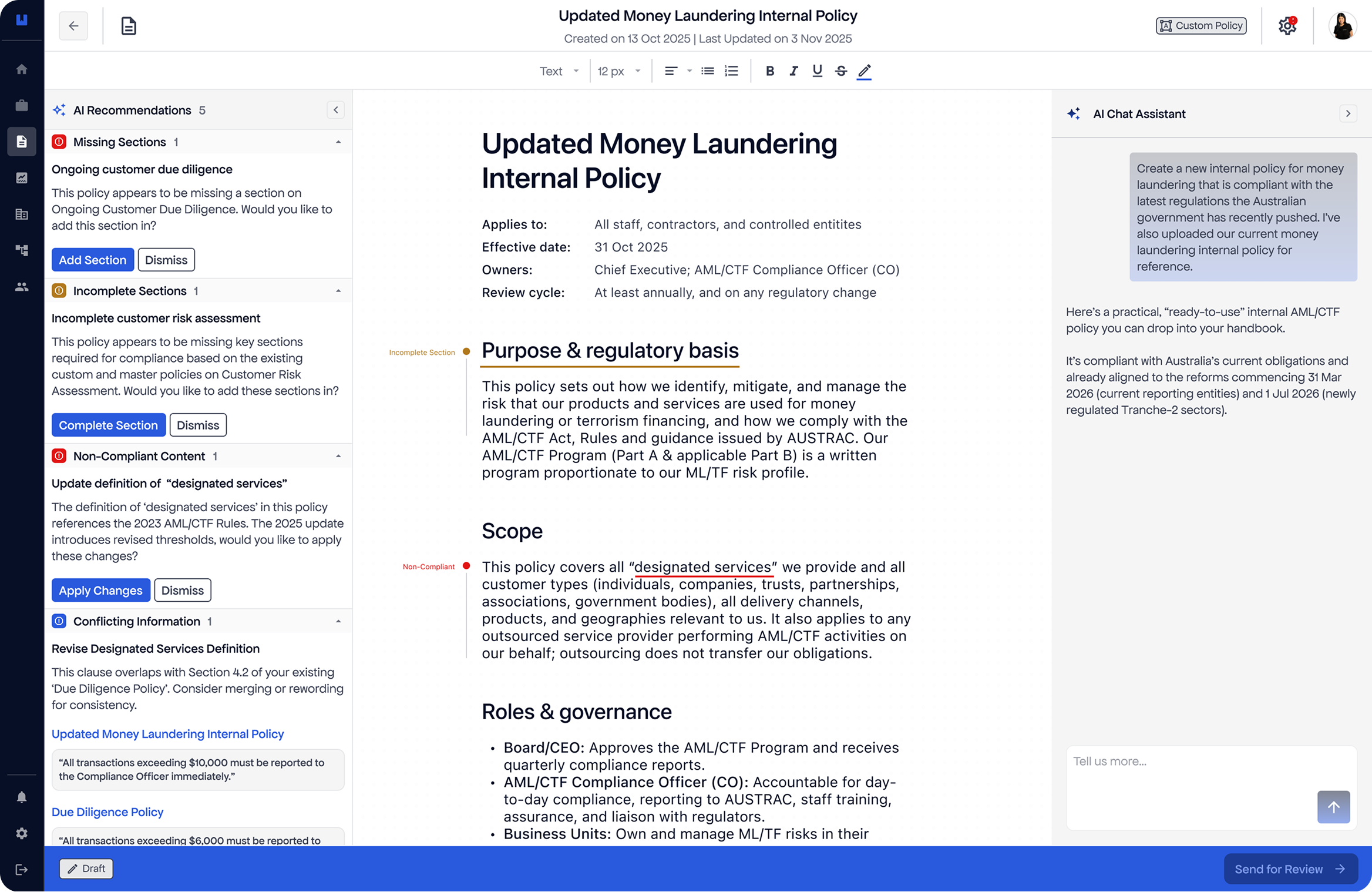Open notifications bell in sidebar
Screen dimensions: 1372x892
point(22,797)
